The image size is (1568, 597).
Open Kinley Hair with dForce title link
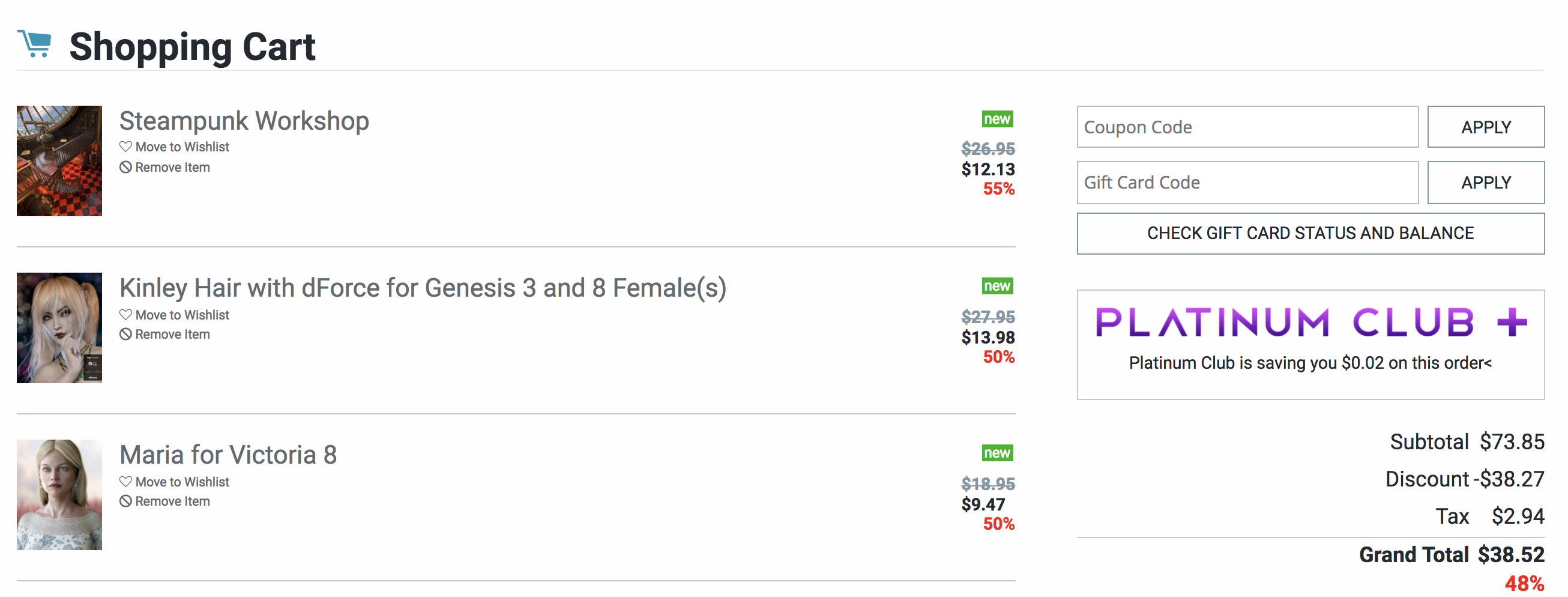[x=423, y=288]
